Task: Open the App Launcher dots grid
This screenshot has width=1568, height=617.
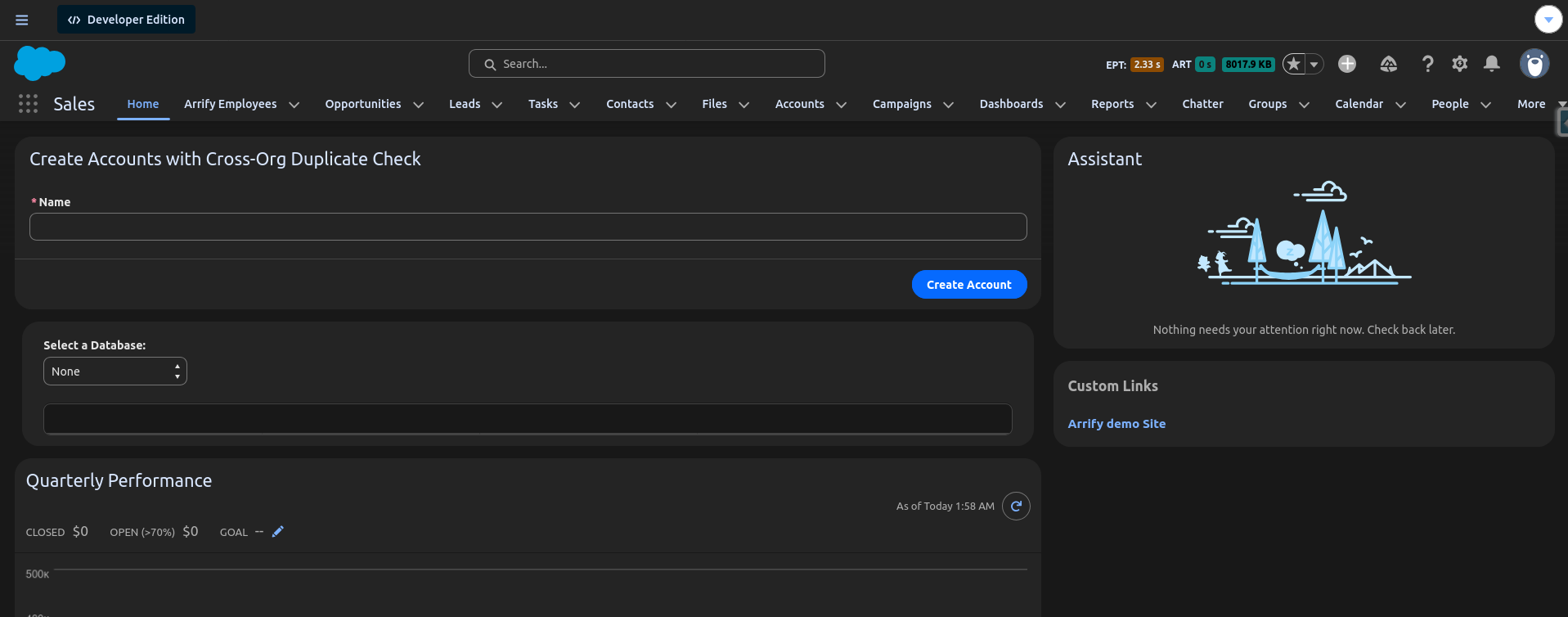Action: tap(28, 104)
